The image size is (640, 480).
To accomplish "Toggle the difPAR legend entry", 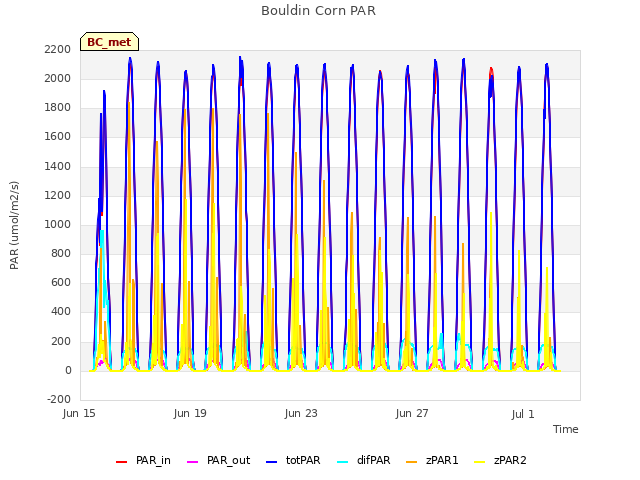I will (x=364, y=460).
